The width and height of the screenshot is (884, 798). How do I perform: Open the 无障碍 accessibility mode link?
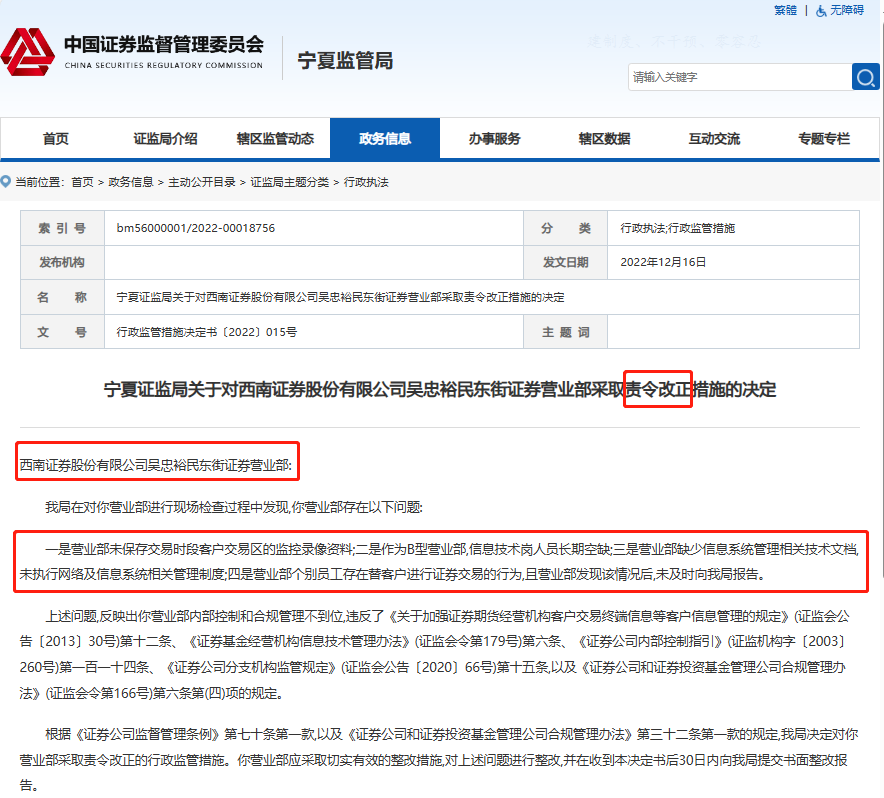[x=846, y=10]
